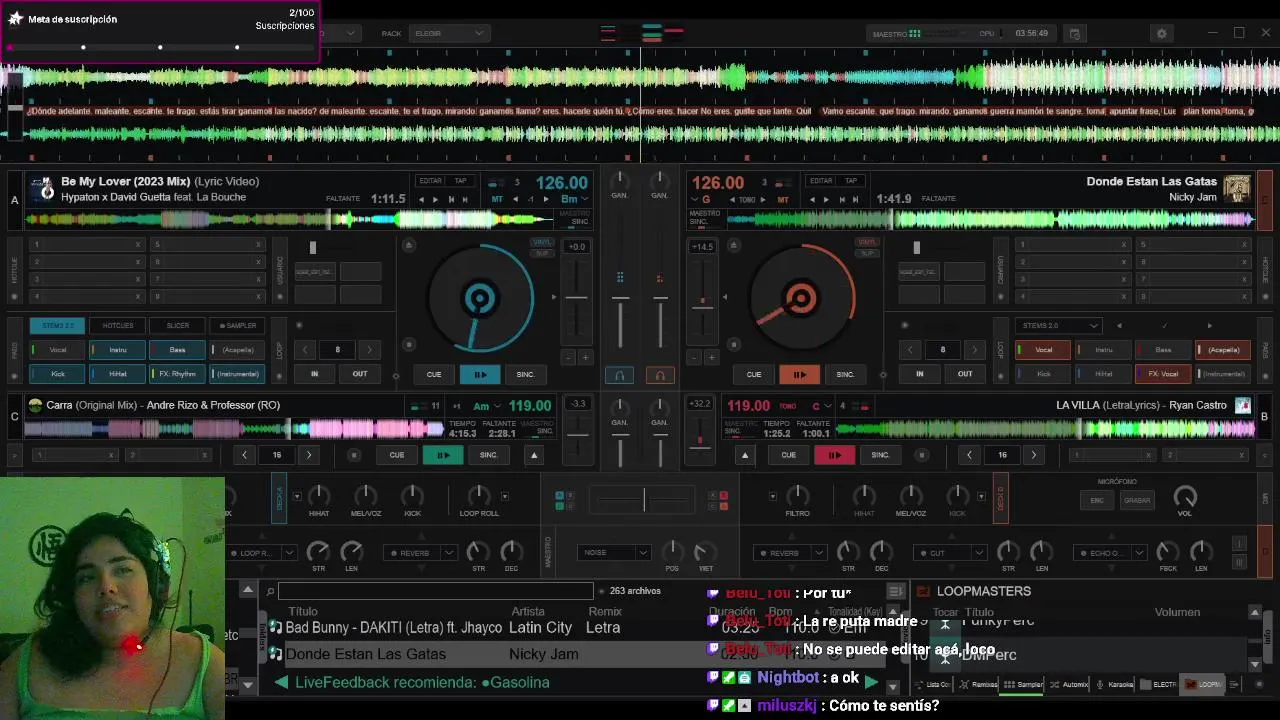
Task: Click the left arrow beside LiveFeedback recomienda
Action: pos(281,682)
